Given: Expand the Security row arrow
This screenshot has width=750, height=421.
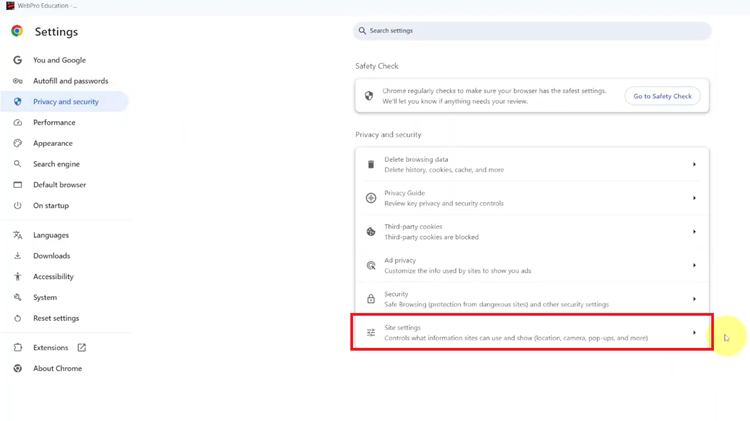Looking at the screenshot, I should click(694, 299).
